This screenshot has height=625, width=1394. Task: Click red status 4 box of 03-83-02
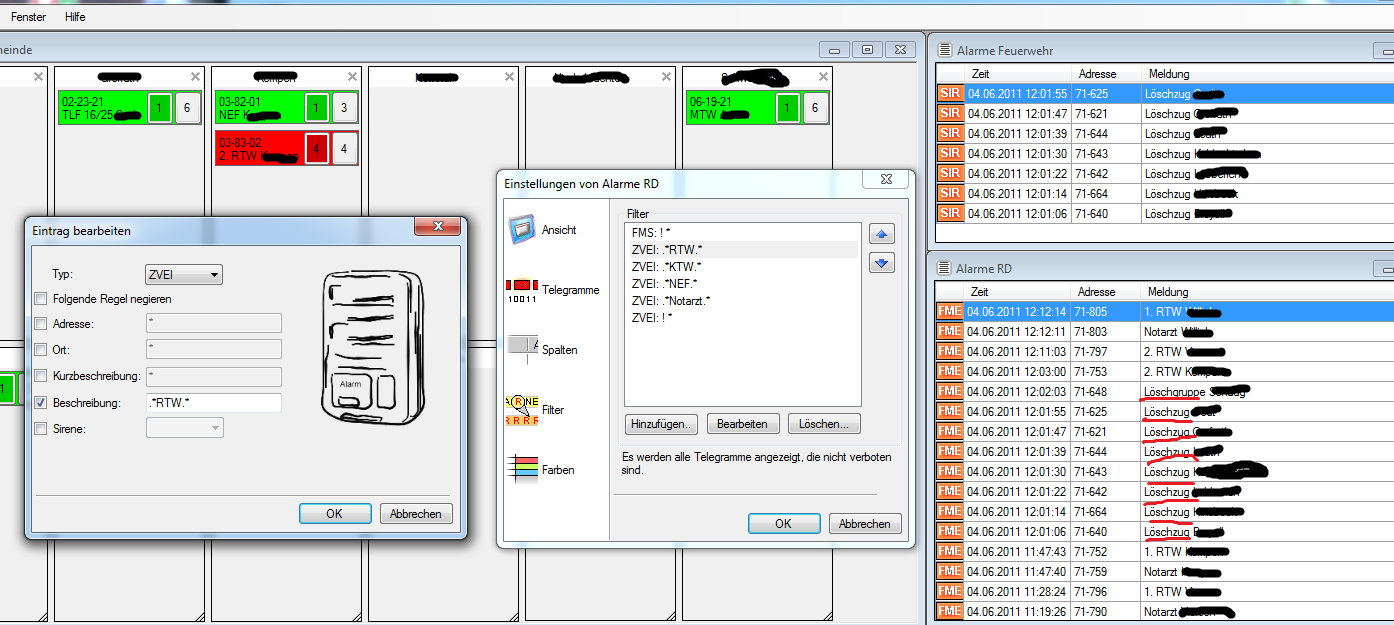click(x=317, y=149)
